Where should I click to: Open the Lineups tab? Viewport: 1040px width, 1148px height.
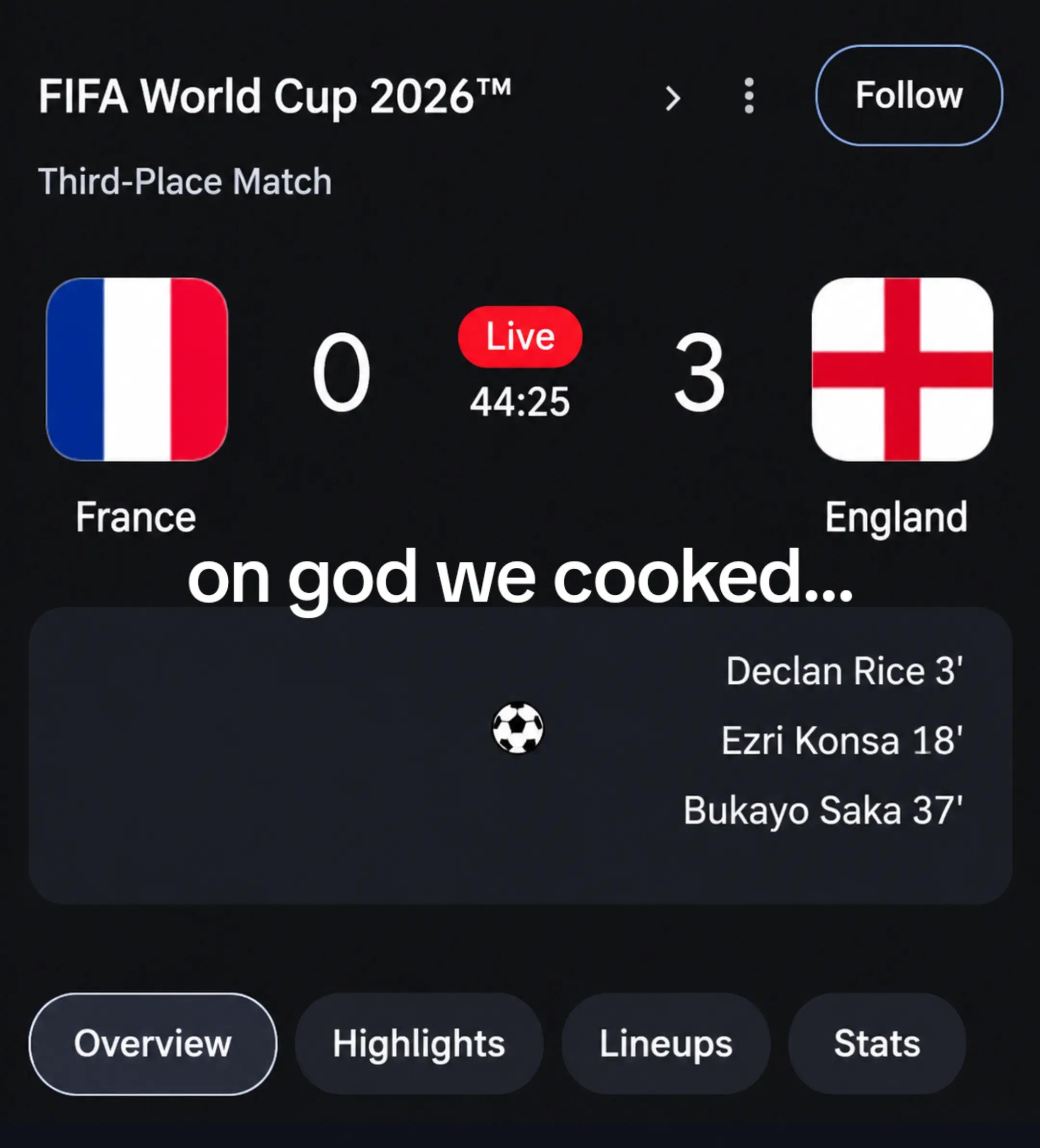click(665, 1043)
